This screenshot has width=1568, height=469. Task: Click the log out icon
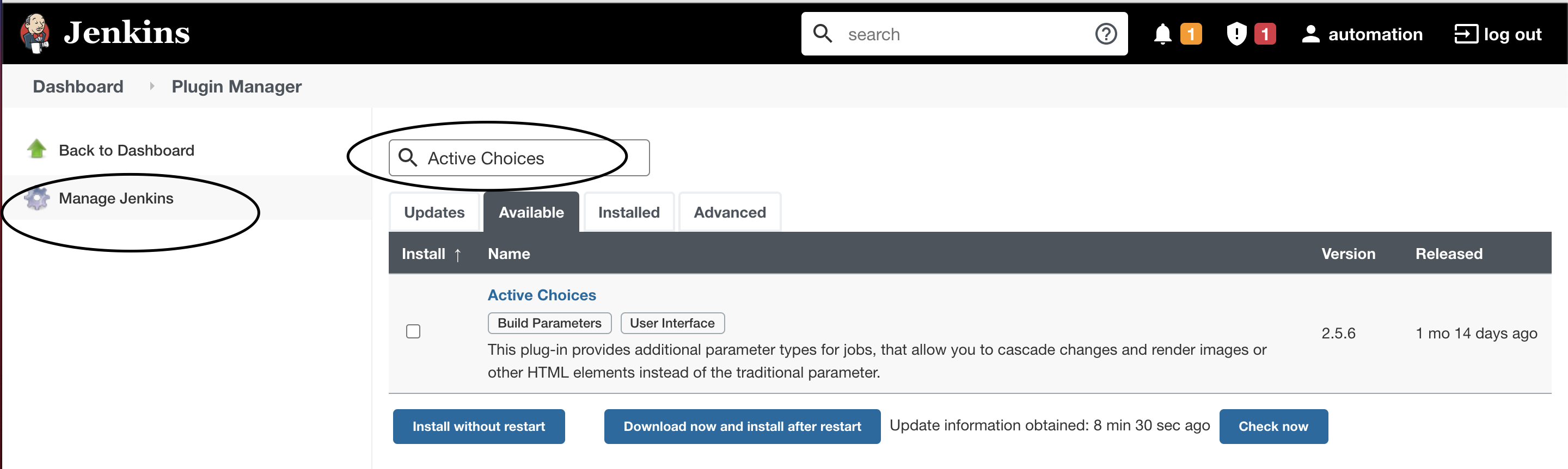click(x=1467, y=34)
